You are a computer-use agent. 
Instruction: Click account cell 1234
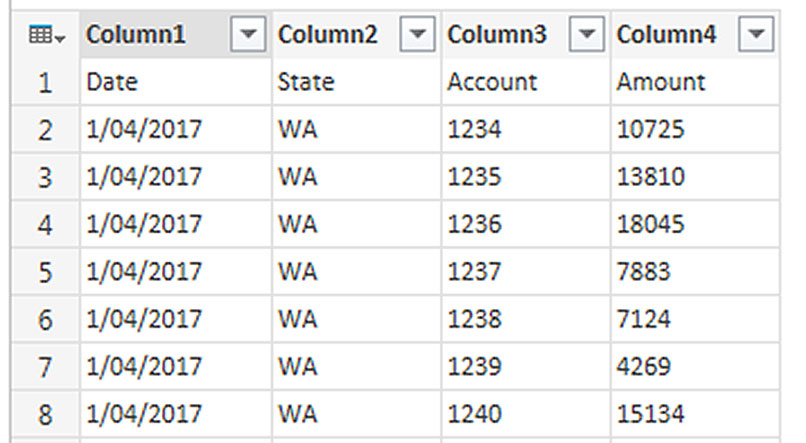pyautogui.click(x=526, y=130)
